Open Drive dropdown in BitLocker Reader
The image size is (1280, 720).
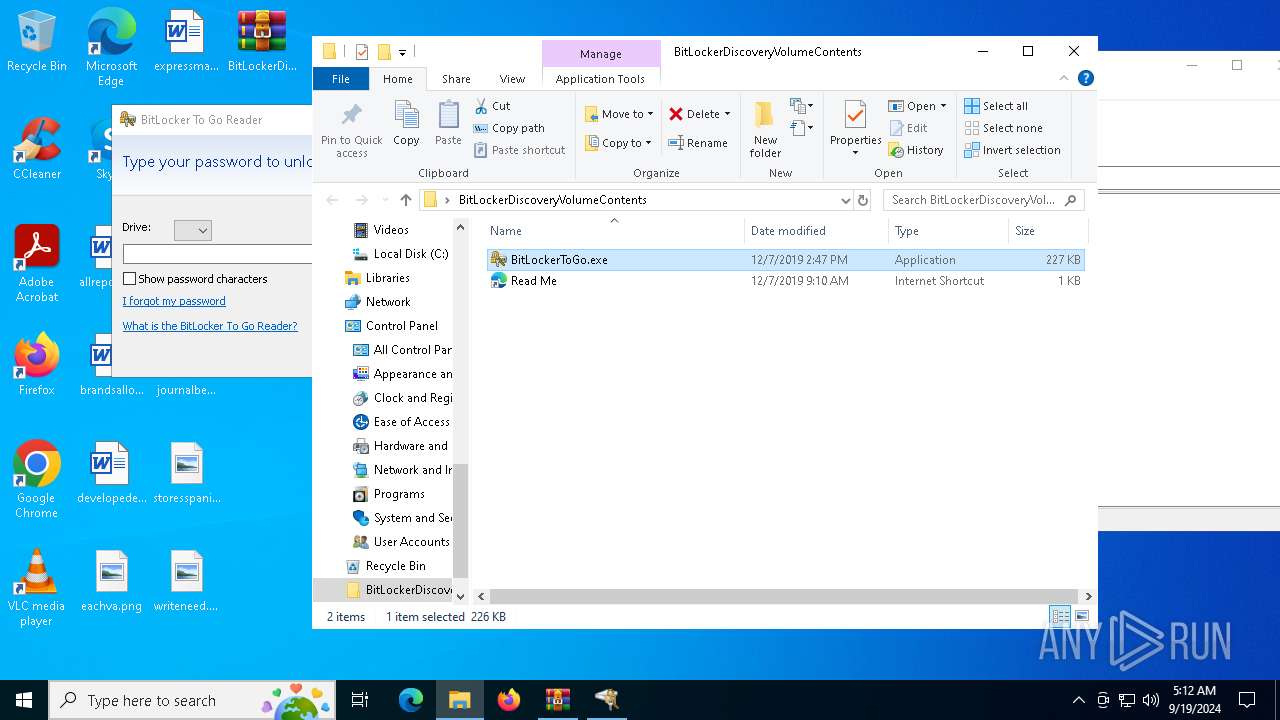(x=193, y=230)
